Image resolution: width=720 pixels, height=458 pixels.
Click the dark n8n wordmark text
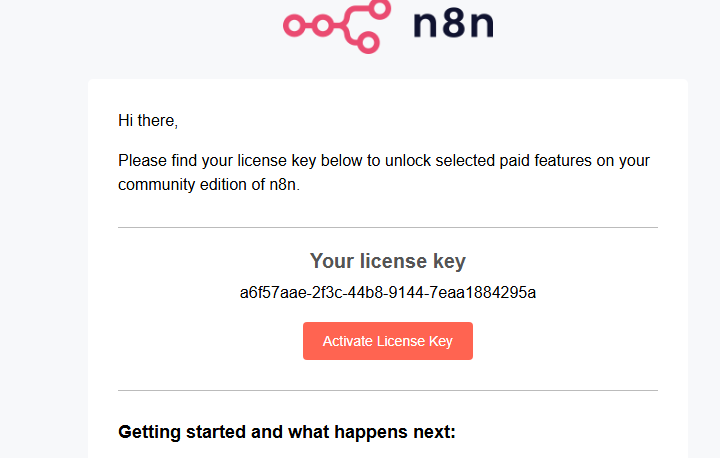[x=454, y=24]
